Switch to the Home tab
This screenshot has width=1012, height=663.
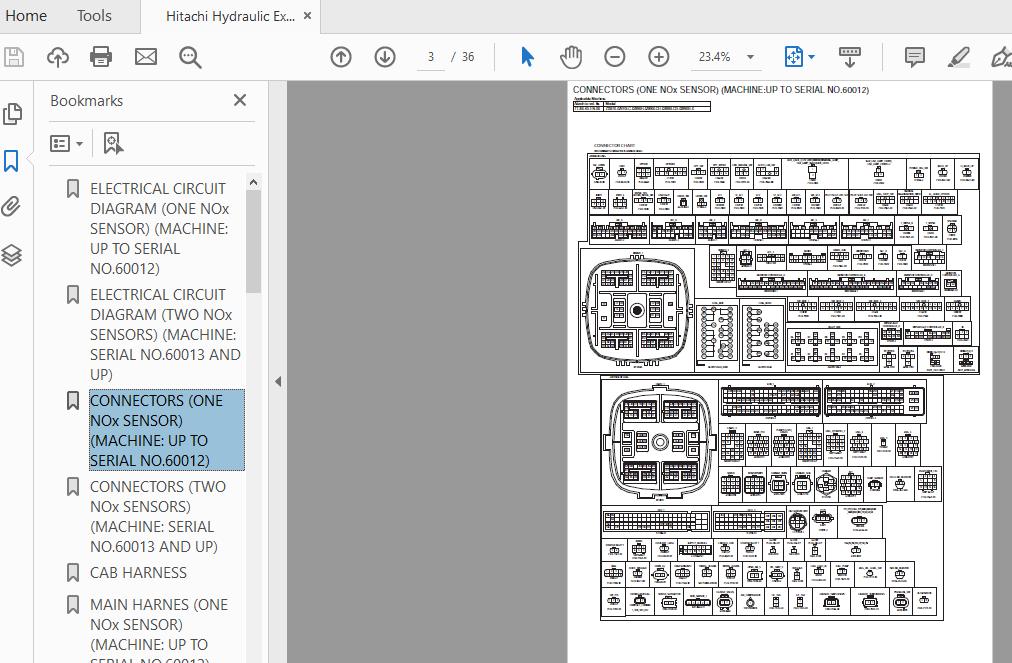pyautogui.click(x=26, y=16)
